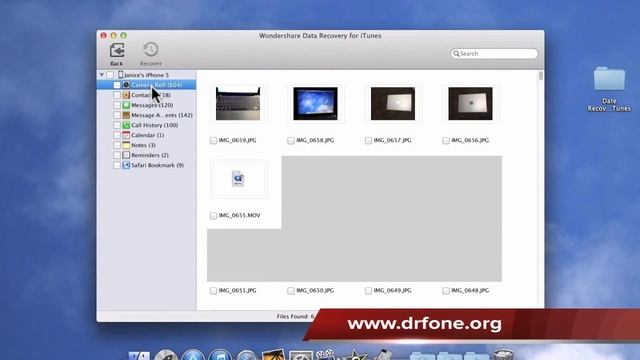Check the Janice's iPhone 5 checkbox
Viewport: 640px width, 360px height.
click(110, 75)
